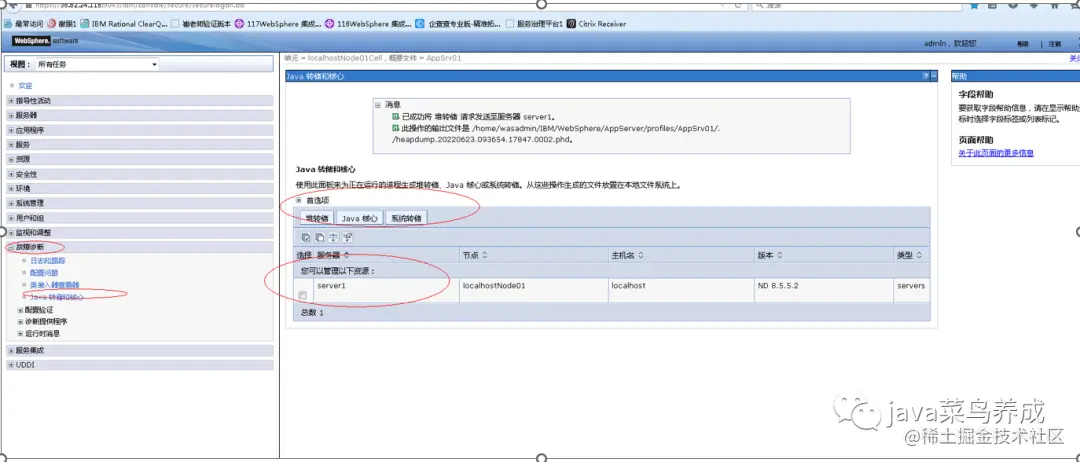Open the IBM Rational ClearQ... bookmark
1080x462 pixels.
click(123, 23)
